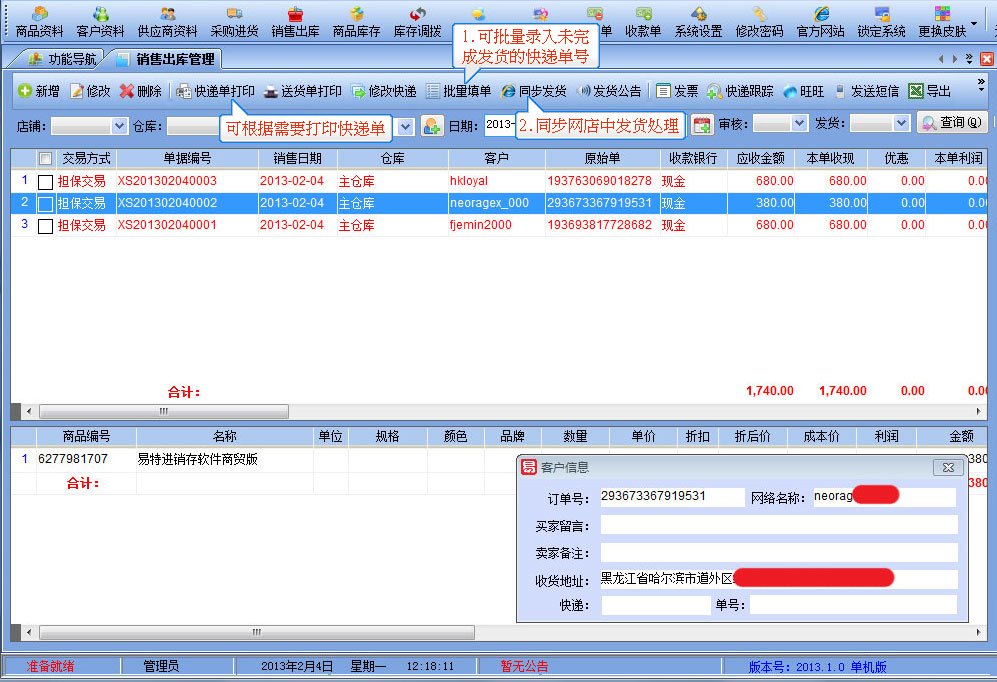Select the 销售出库管理 tab
The width and height of the screenshot is (997, 682).
pyautogui.click(x=167, y=58)
